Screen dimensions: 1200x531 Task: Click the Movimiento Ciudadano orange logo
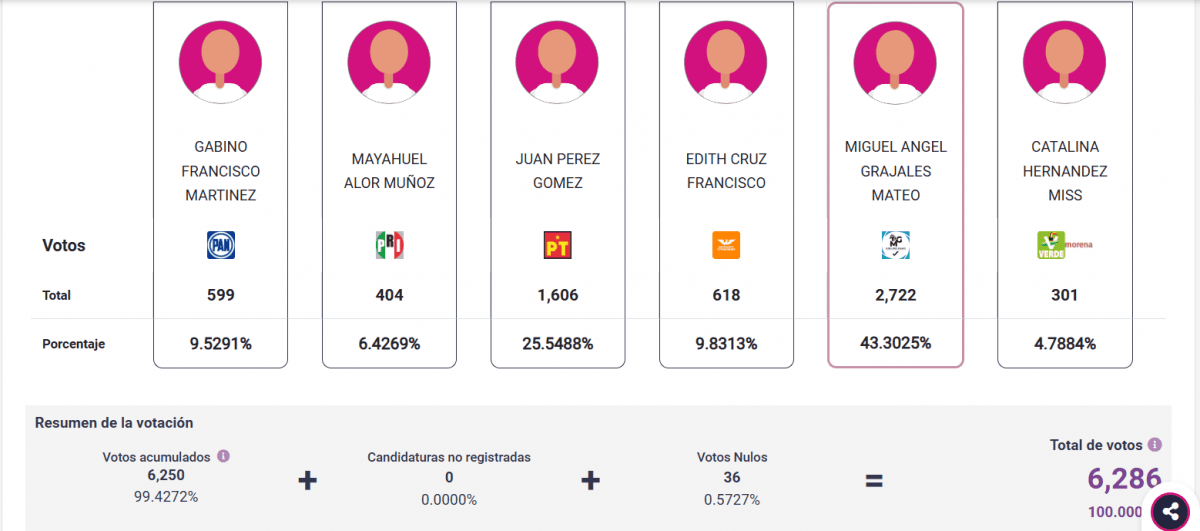pos(726,245)
